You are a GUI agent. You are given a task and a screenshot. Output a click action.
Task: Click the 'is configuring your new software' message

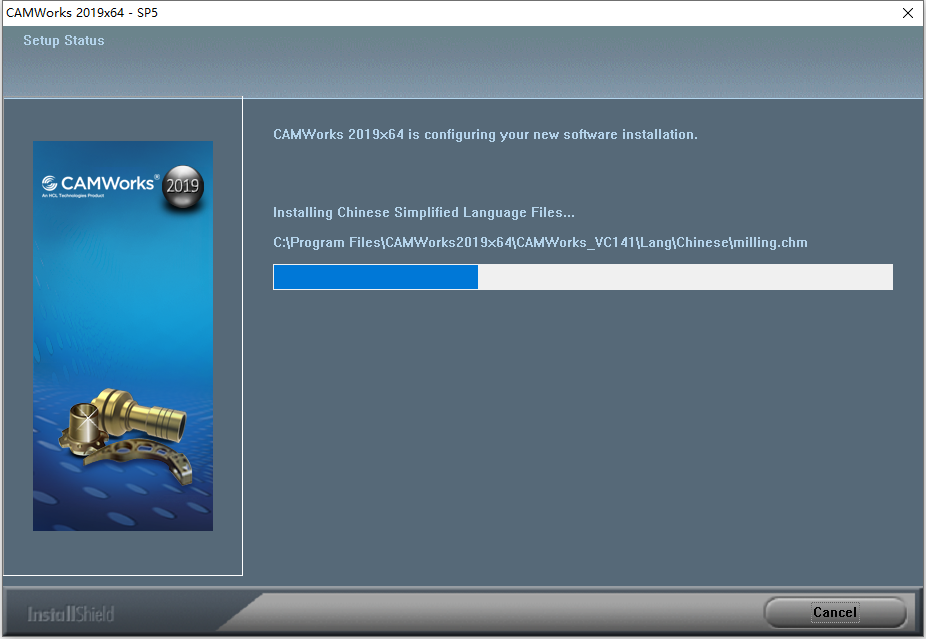pyautogui.click(x=485, y=135)
